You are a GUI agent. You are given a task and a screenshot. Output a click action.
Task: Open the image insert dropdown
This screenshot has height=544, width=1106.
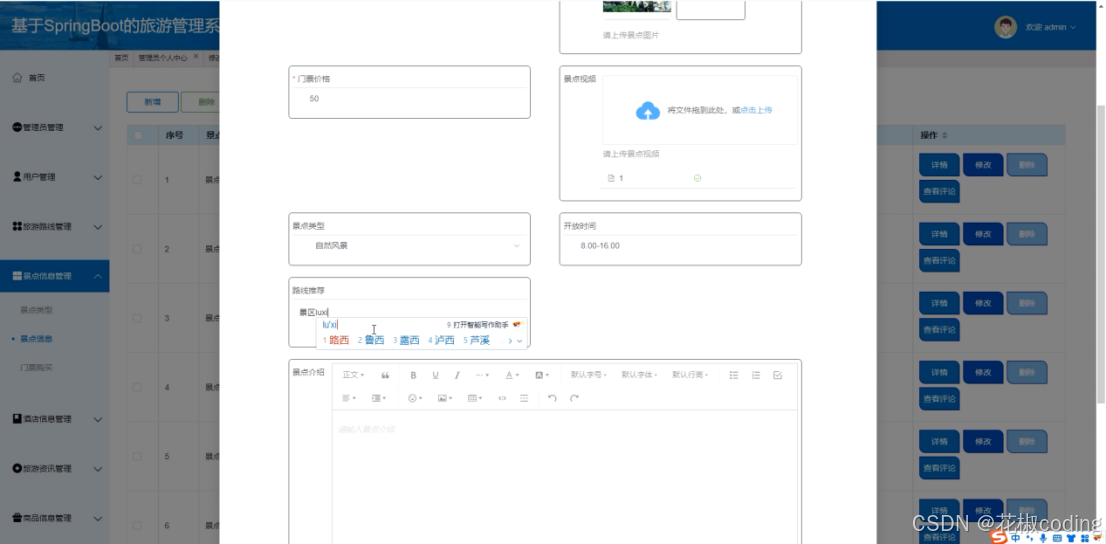445,398
